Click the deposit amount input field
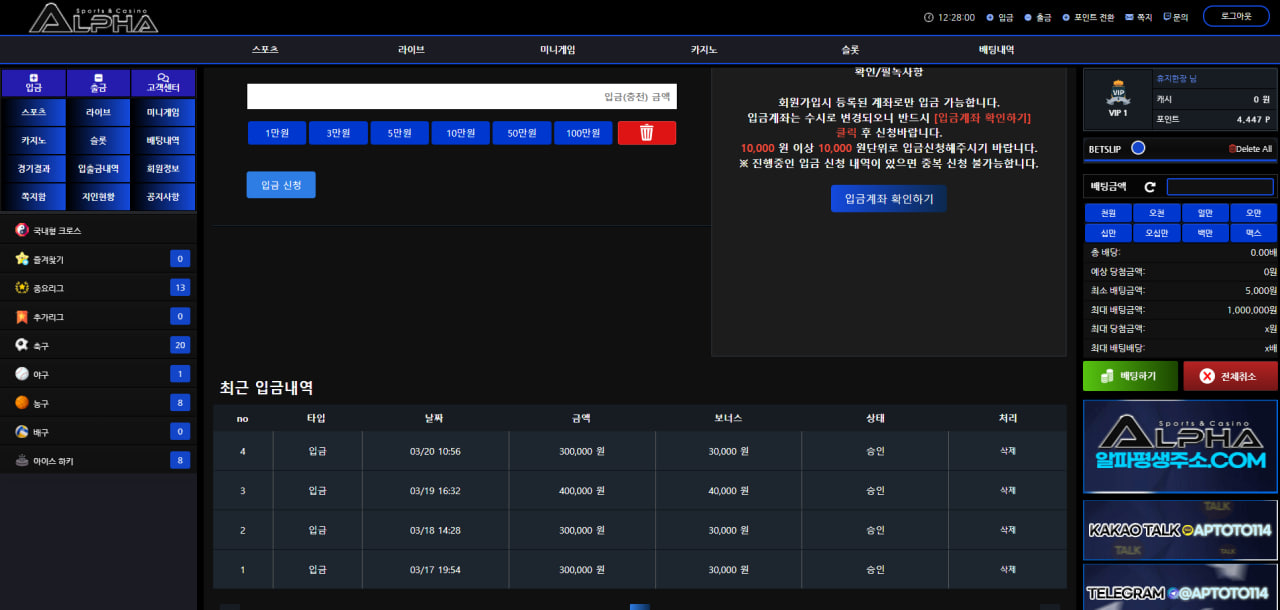1280x610 pixels. pyautogui.click(x=461, y=96)
